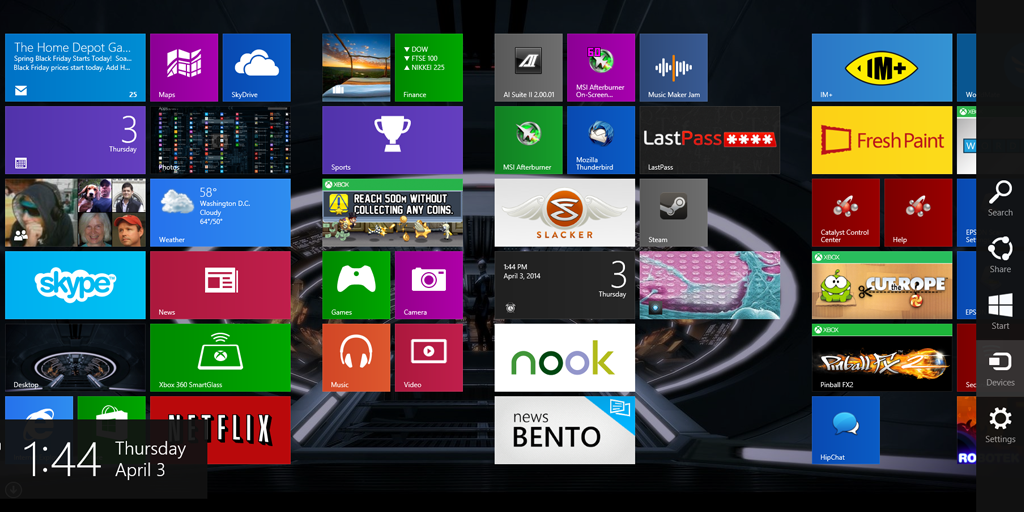Open the Games tile
This screenshot has height=512, width=1024.
pos(356,285)
